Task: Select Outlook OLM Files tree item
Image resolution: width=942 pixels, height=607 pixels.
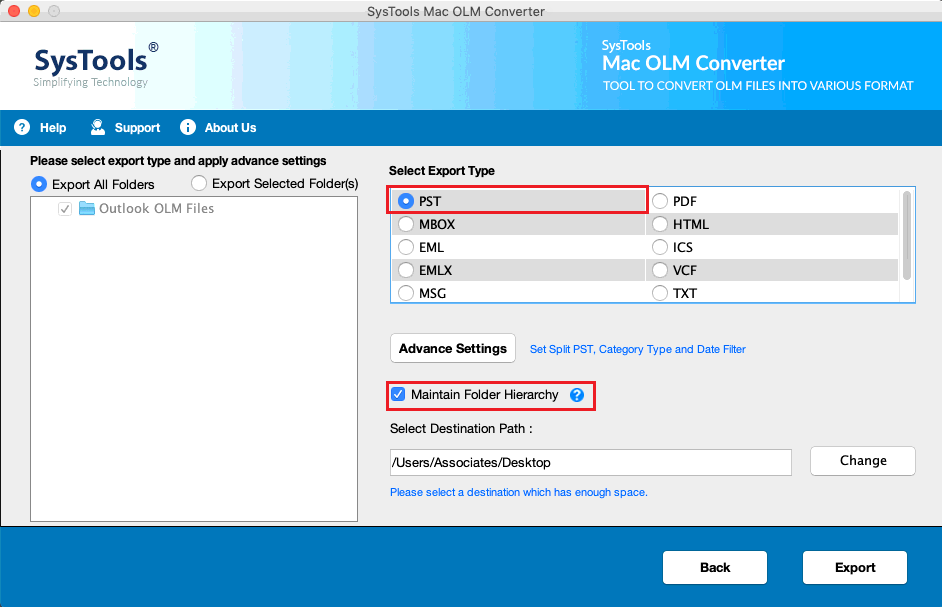Action: click(156, 209)
